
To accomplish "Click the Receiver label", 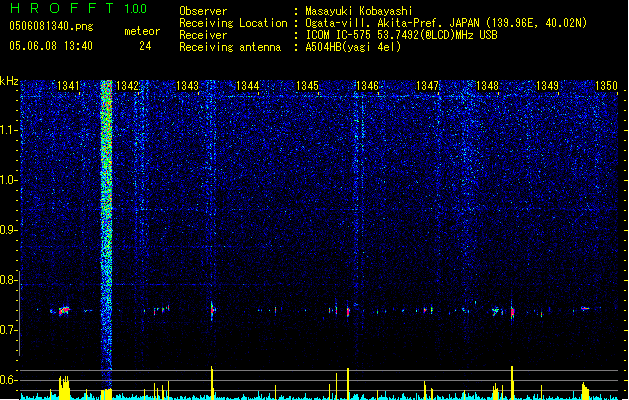I will click(x=203, y=35).
